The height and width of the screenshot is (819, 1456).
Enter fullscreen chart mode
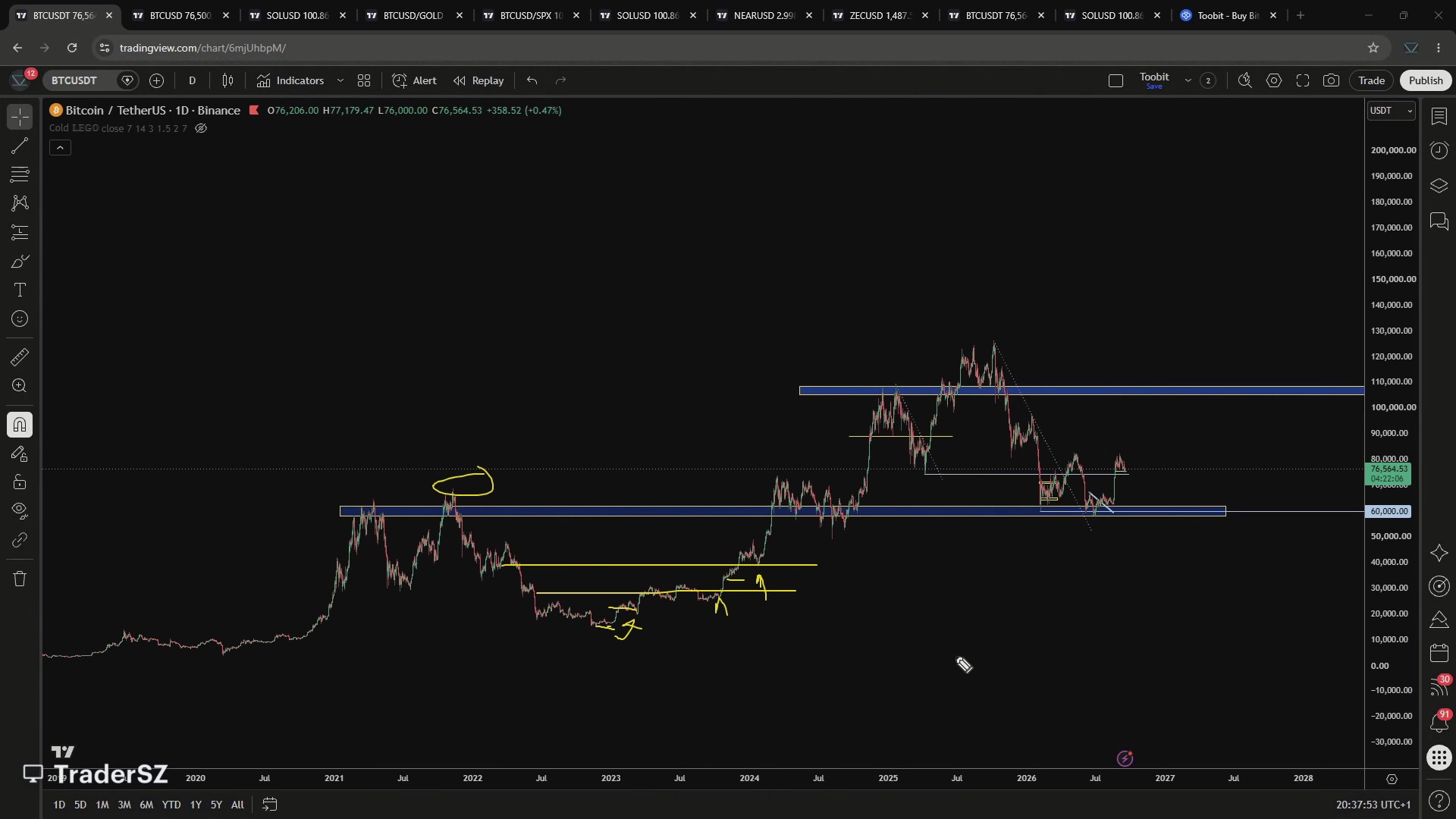click(x=1303, y=80)
